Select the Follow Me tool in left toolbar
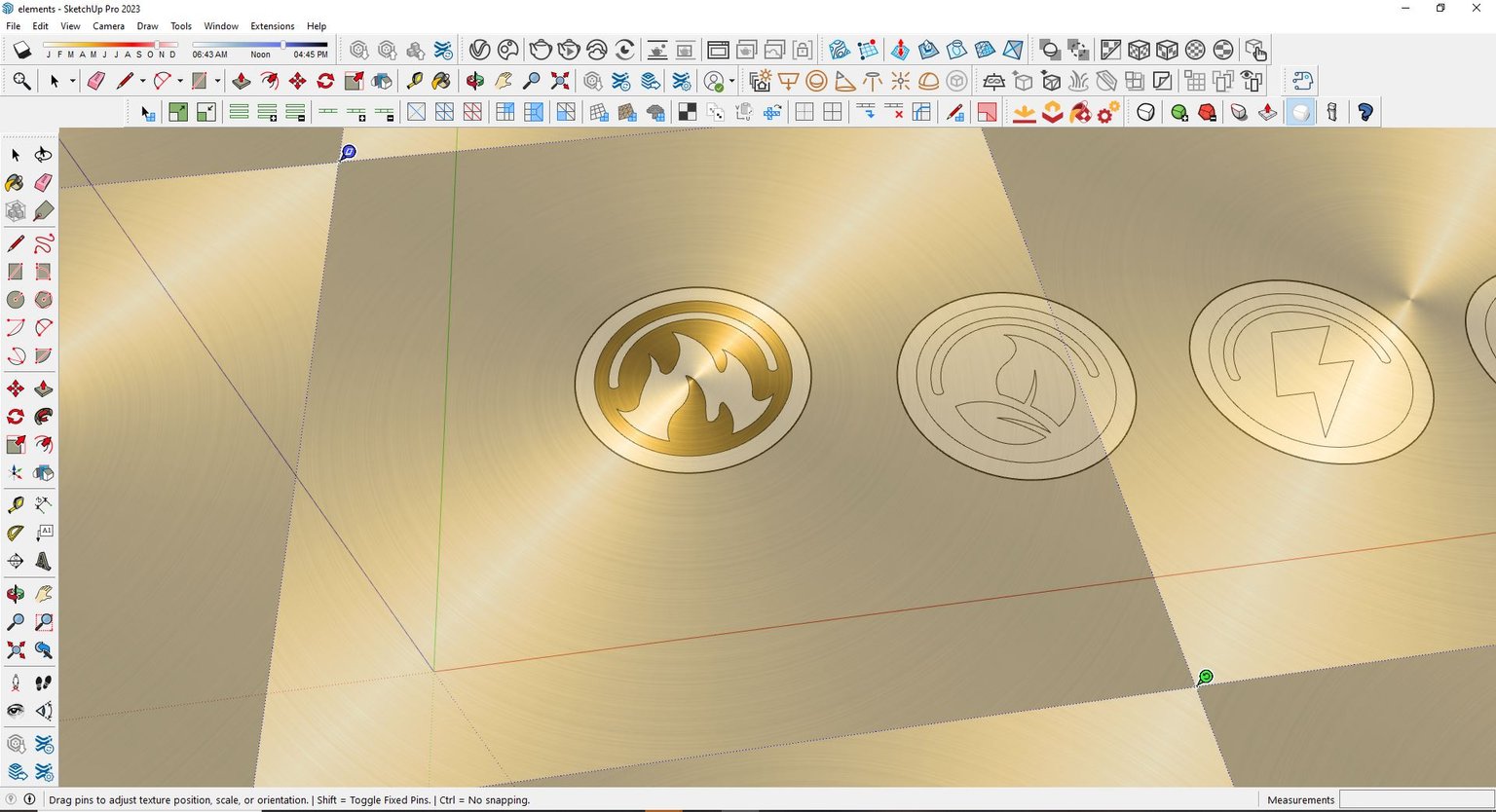Screen dimensions: 1496x812 (43, 417)
